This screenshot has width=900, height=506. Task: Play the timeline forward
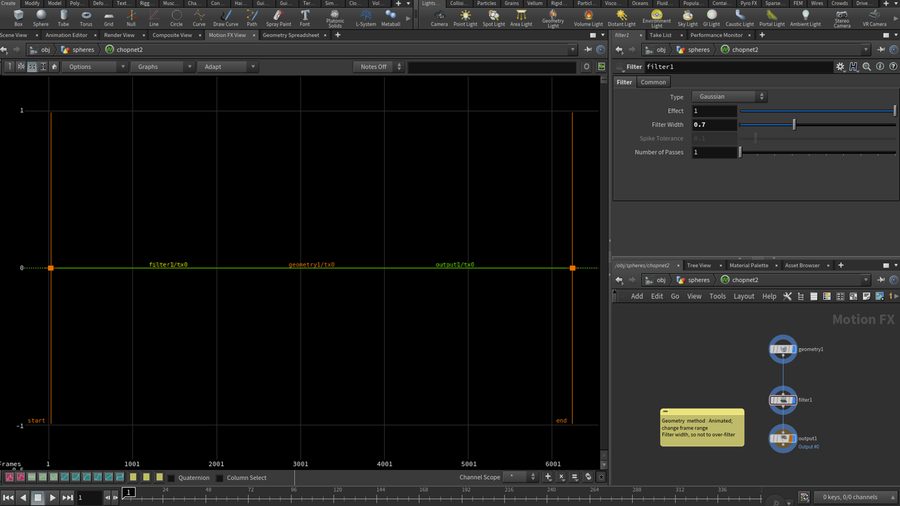tap(52, 497)
